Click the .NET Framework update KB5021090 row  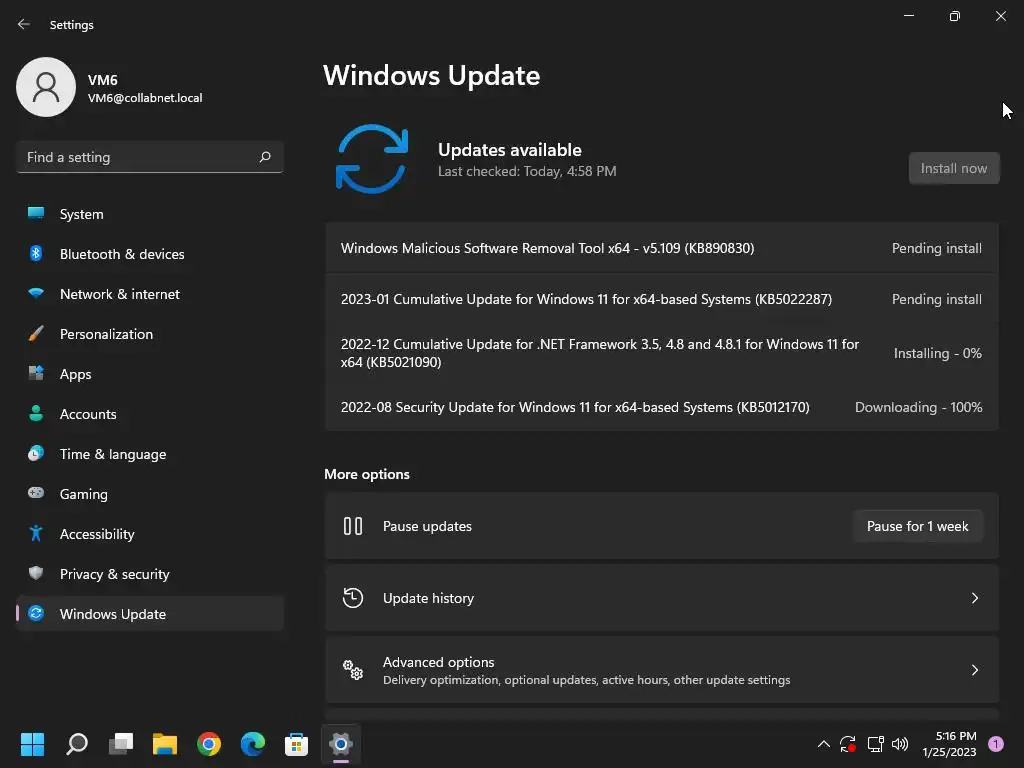pos(662,353)
